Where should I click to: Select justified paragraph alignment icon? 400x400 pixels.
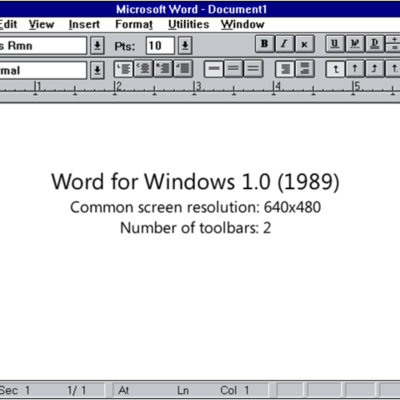183,69
